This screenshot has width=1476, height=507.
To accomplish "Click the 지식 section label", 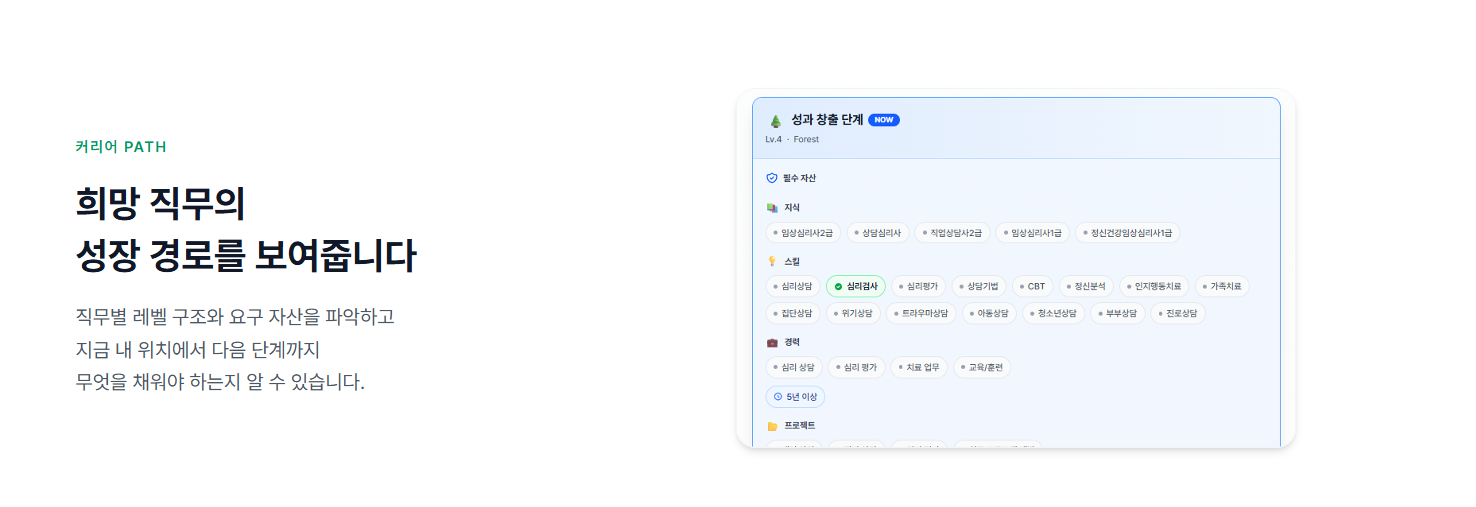I will tap(792, 207).
